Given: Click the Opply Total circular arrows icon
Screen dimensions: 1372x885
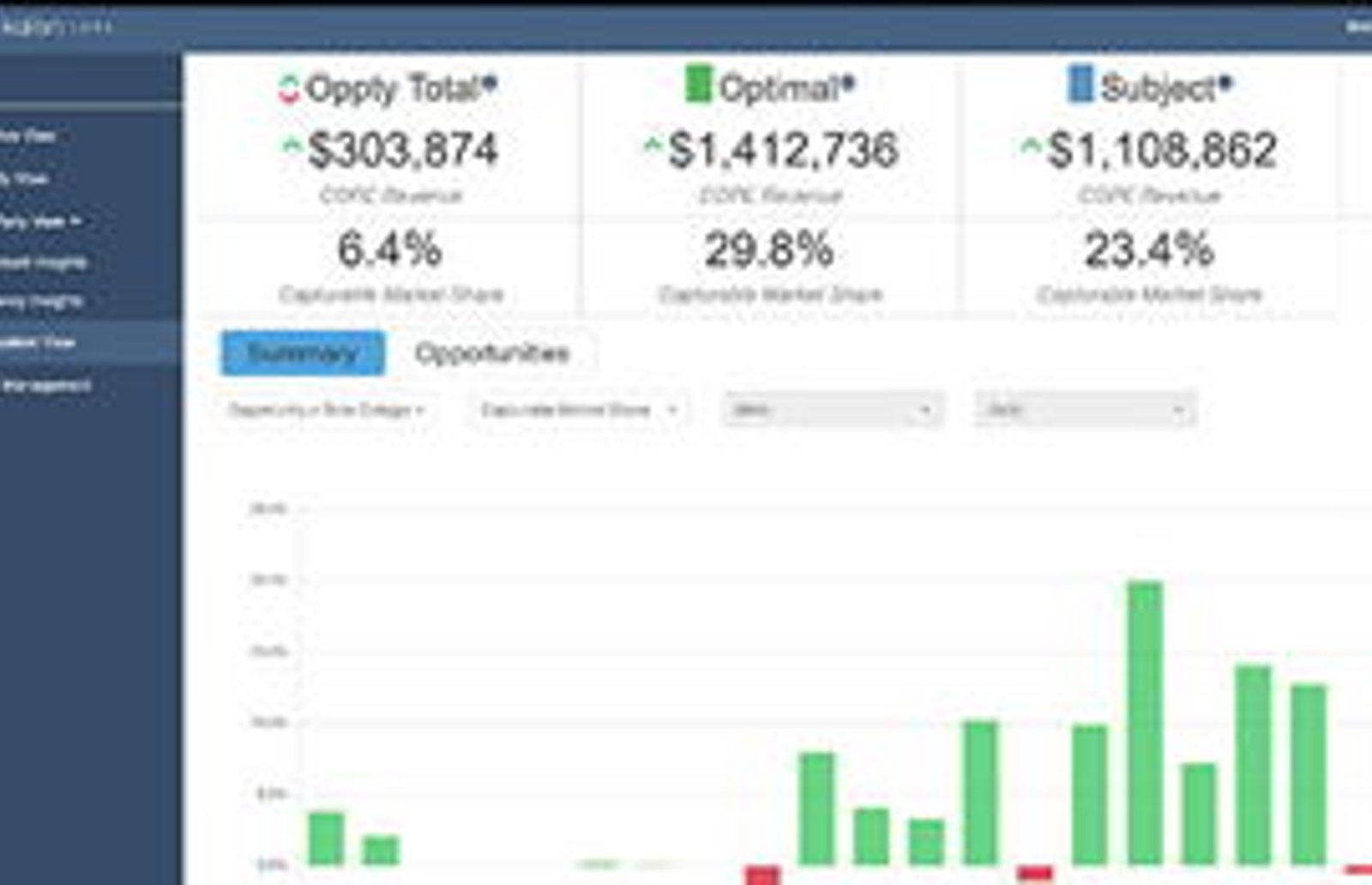Looking at the screenshot, I should click(x=288, y=89).
